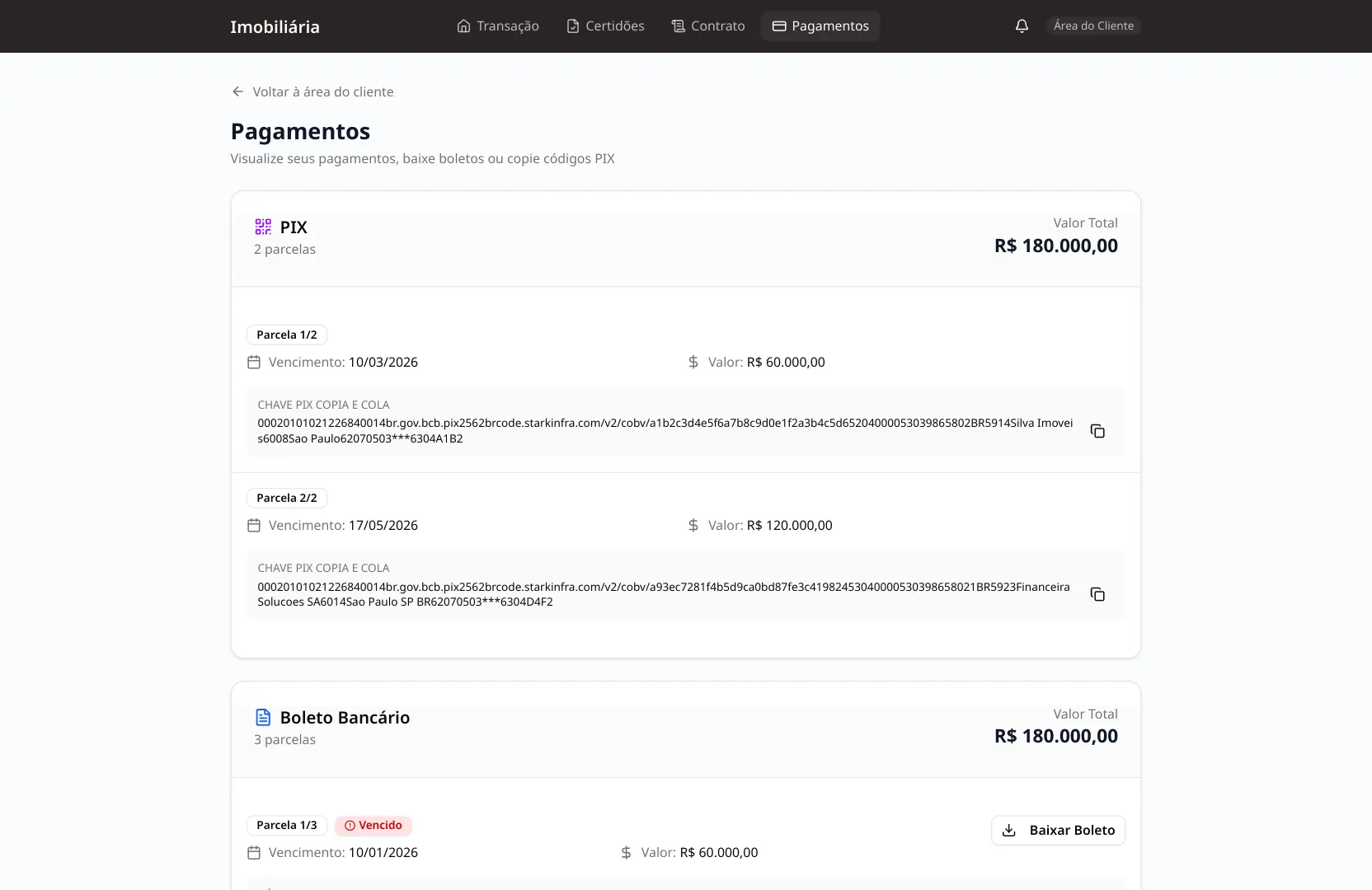
Task: Copy the PIX code for Parcela 1/2
Action: coord(1097,431)
